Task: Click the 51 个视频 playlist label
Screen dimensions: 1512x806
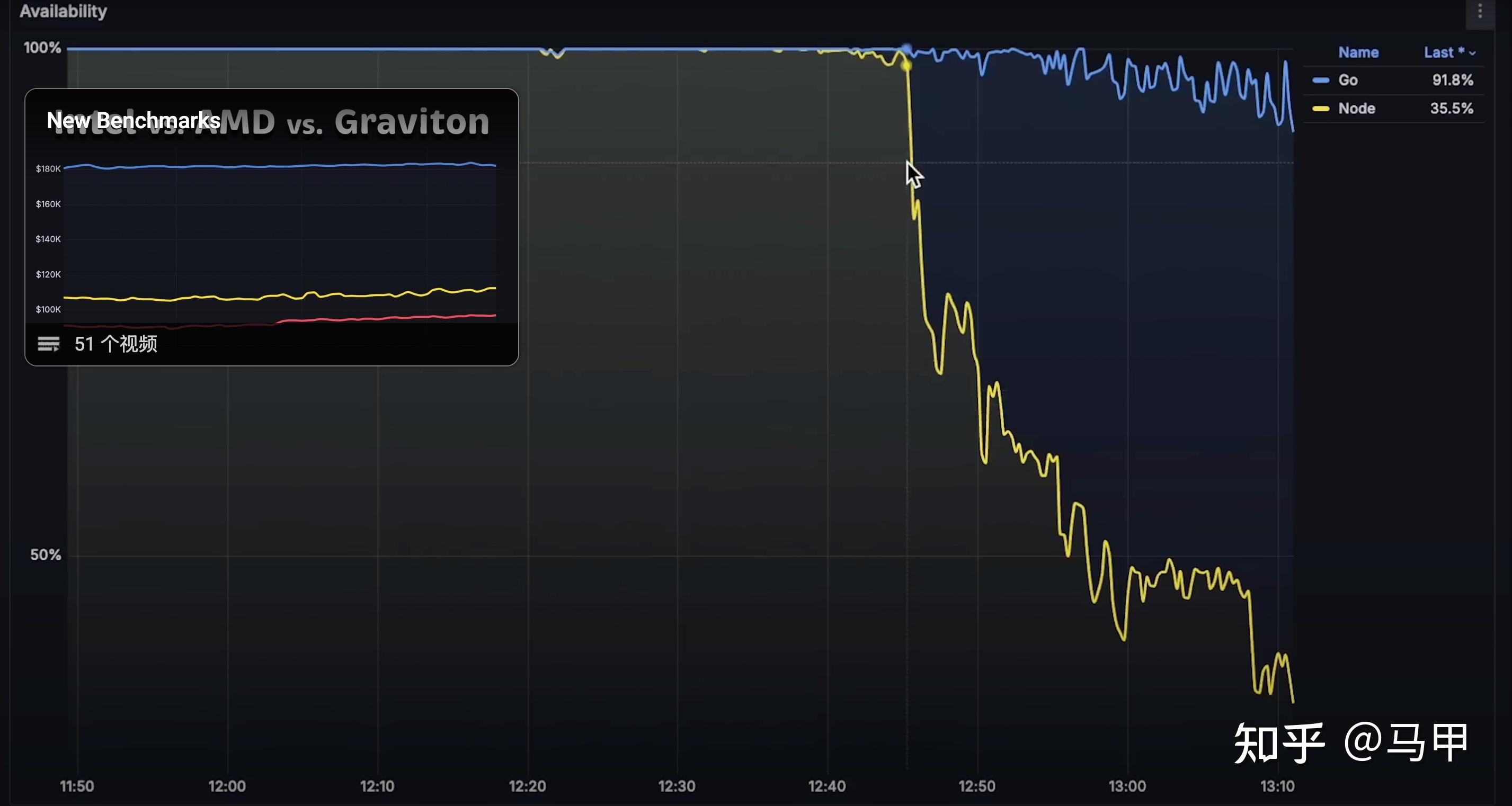Action: click(x=115, y=344)
